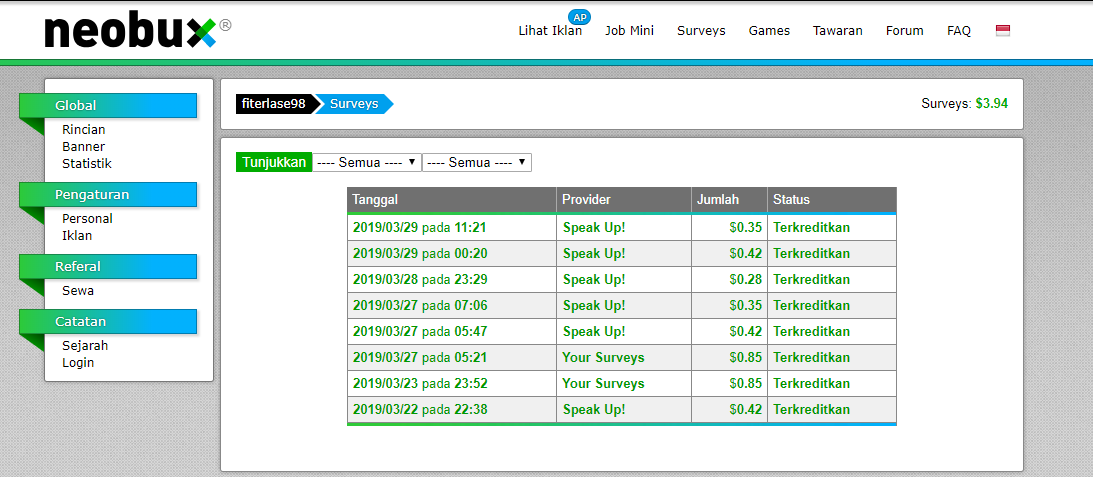Click the Jumlah column header
1093x477 pixels.
729,199
